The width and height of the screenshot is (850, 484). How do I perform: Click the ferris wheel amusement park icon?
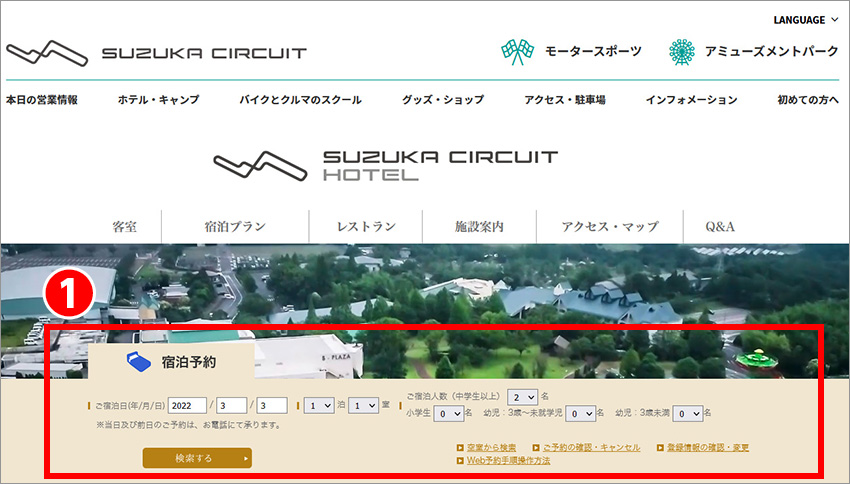click(681, 52)
